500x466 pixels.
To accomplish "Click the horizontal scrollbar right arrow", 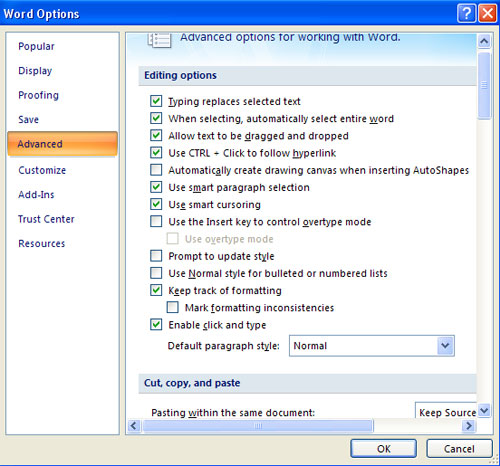I will (469, 425).
